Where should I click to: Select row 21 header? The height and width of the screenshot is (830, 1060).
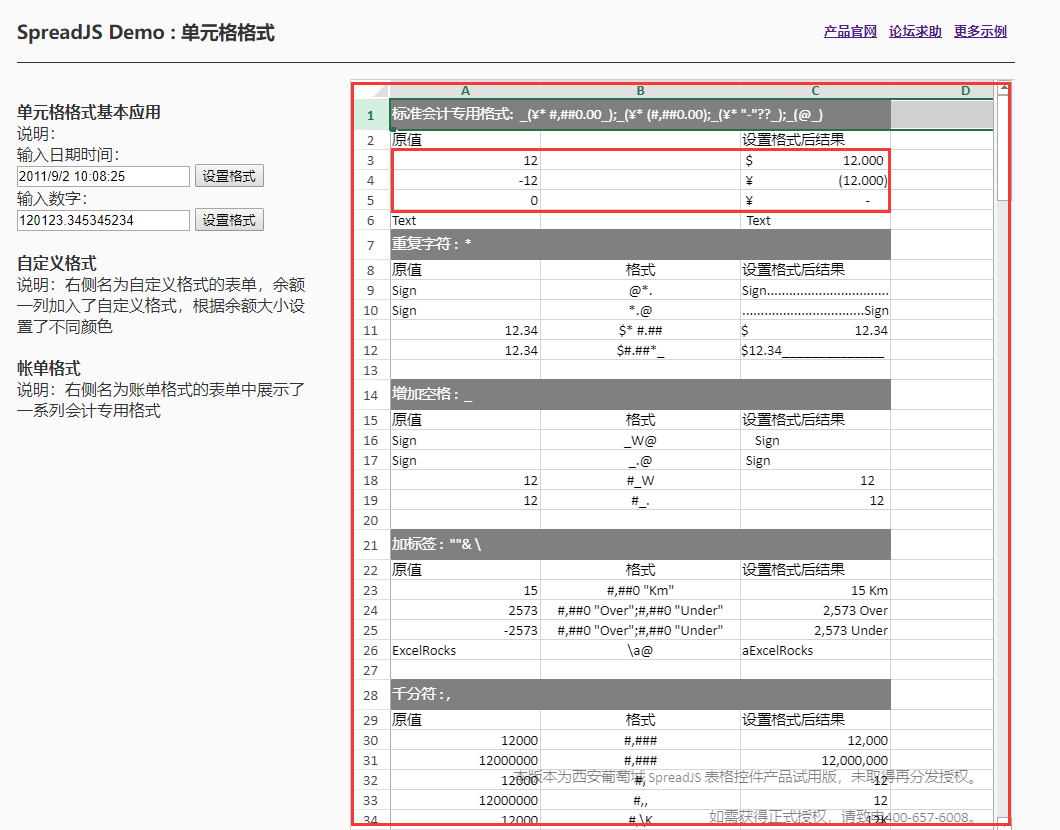click(x=372, y=545)
